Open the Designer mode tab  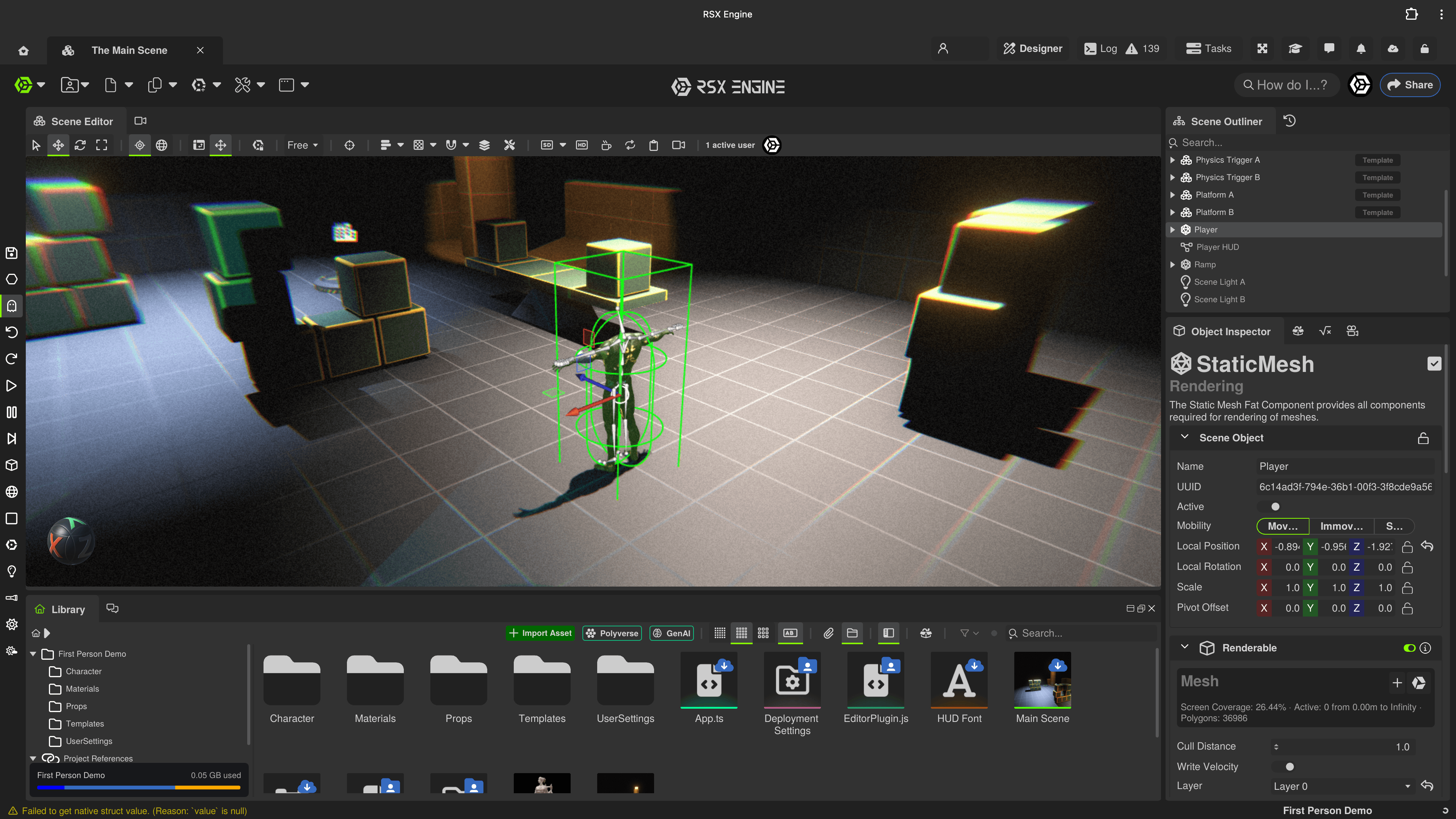[1032, 49]
